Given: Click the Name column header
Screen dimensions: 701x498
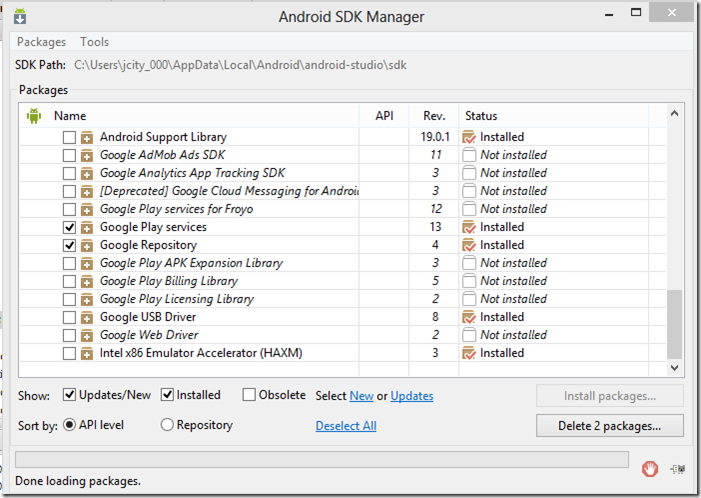Looking at the screenshot, I should click(70, 116).
